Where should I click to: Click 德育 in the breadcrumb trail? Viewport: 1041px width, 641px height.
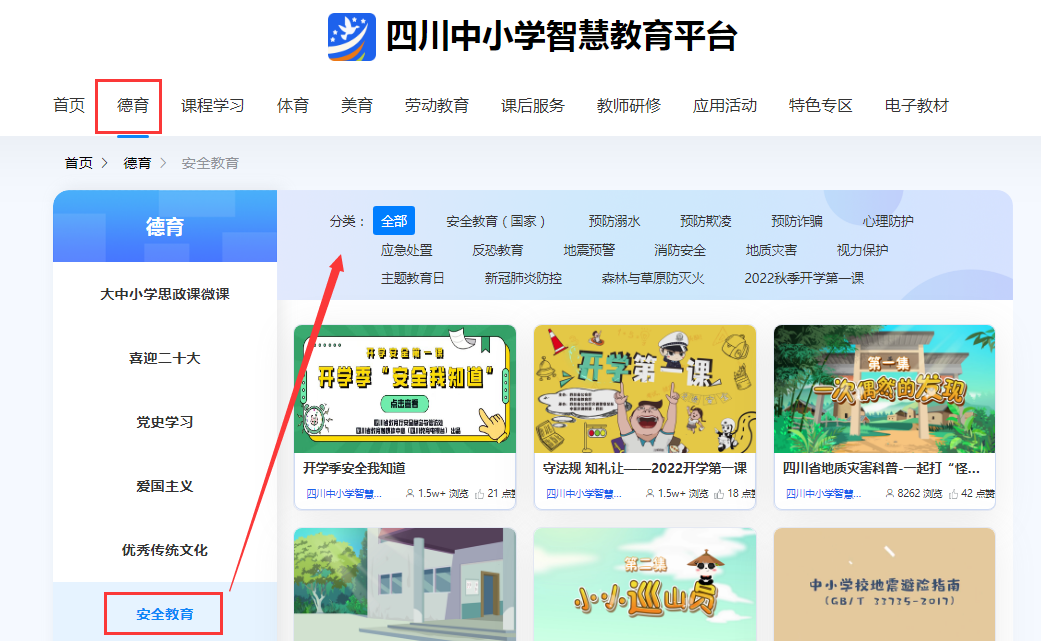[x=137, y=163]
